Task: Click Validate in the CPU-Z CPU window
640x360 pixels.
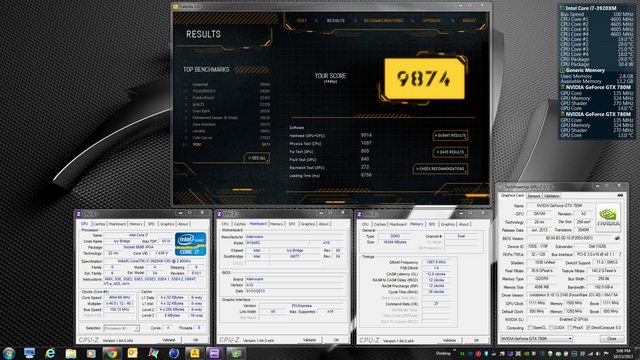Action: [x=169, y=340]
